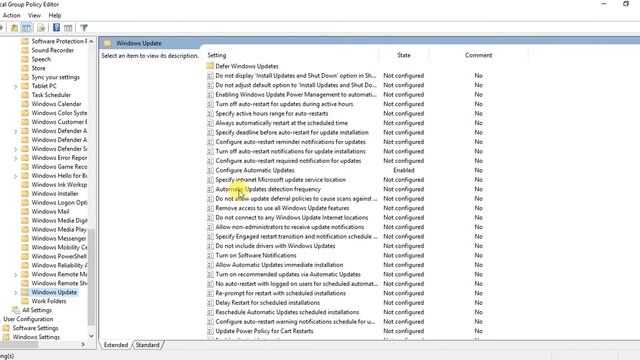The height and width of the screenshot is (360, 640).
Task: Select 'Automatic Updates detection frequency' policy
Action: point(268,189)
